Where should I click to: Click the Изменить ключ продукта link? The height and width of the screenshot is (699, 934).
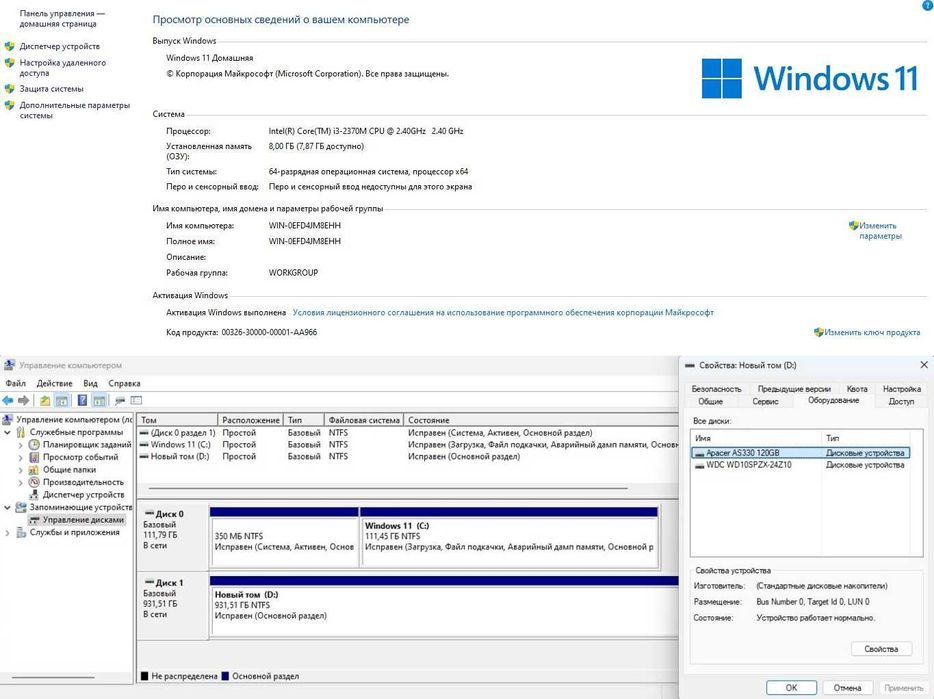[872, 332]
